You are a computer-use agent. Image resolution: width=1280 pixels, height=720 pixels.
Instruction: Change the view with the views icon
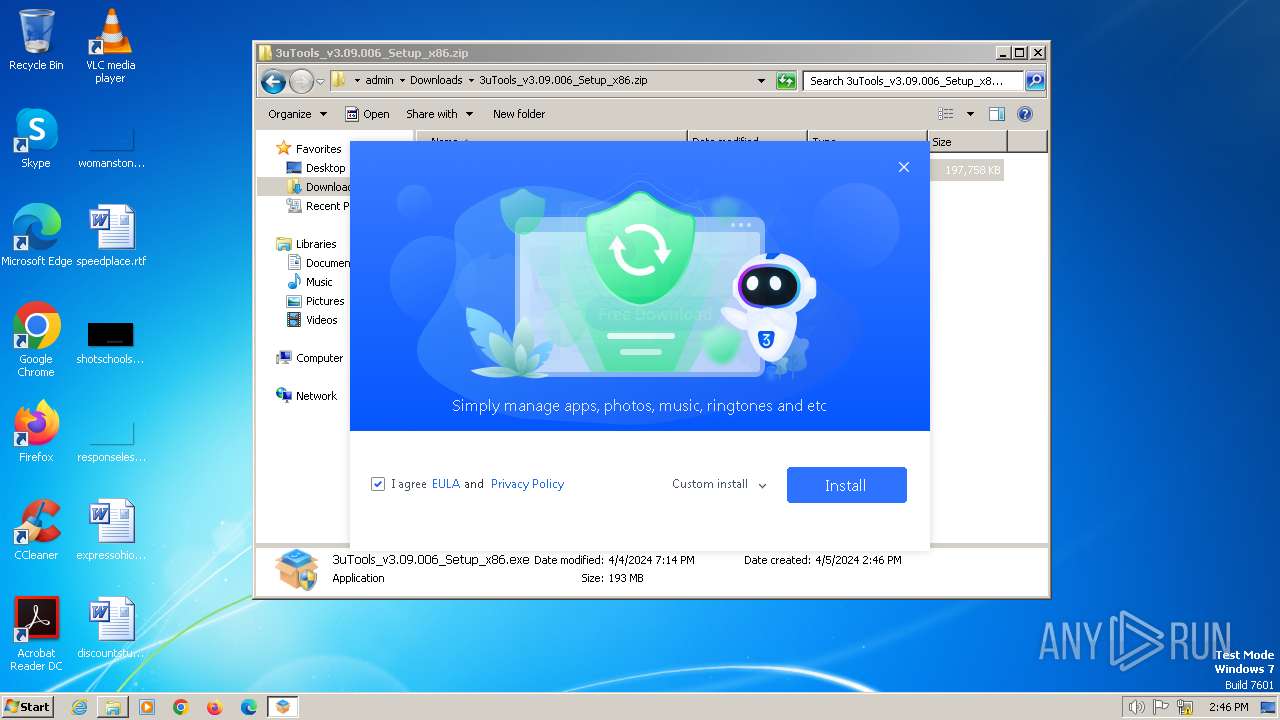946,114
